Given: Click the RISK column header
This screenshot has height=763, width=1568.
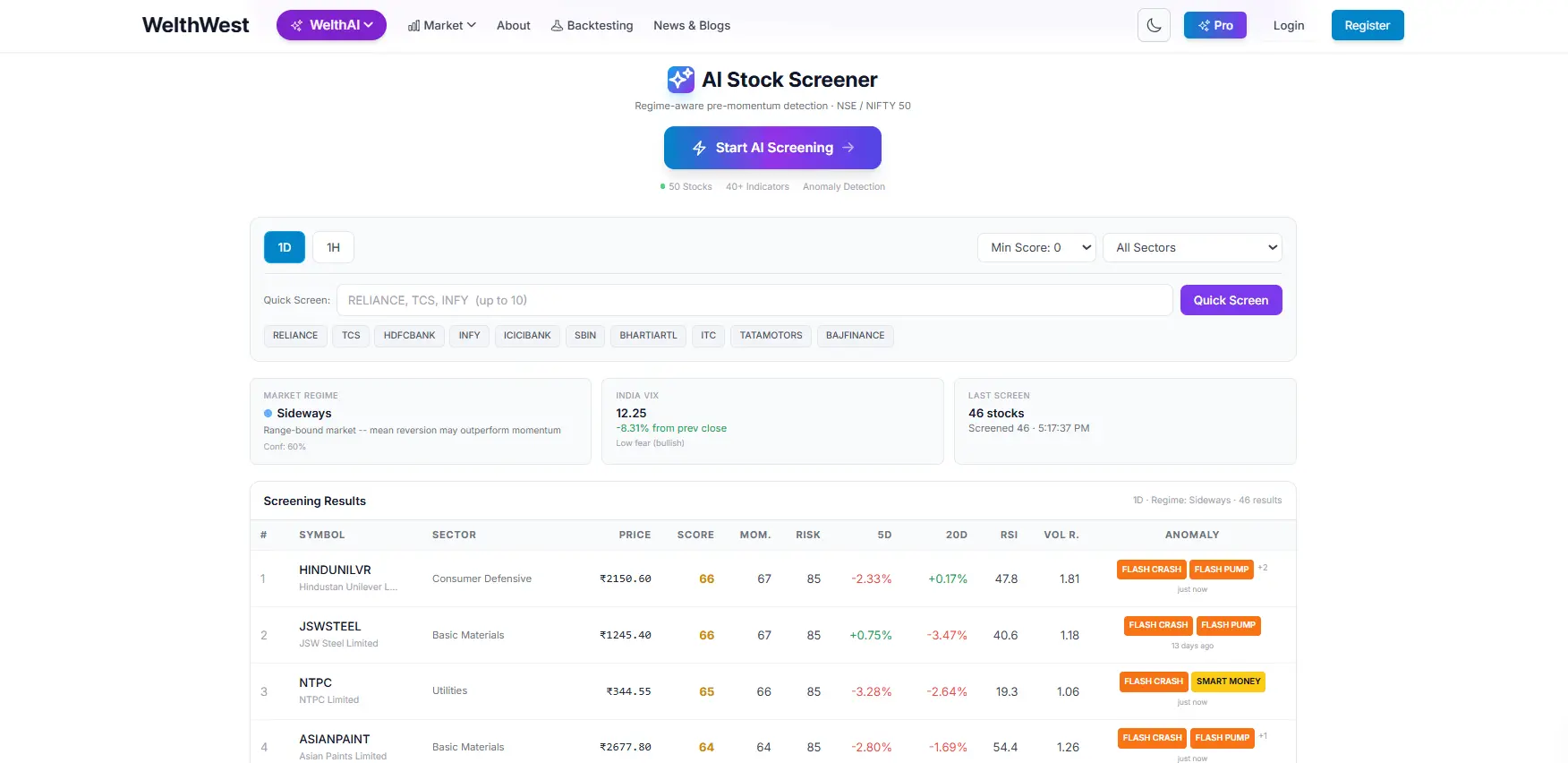Looking at the screenshot, I should [x=808, y=535].
